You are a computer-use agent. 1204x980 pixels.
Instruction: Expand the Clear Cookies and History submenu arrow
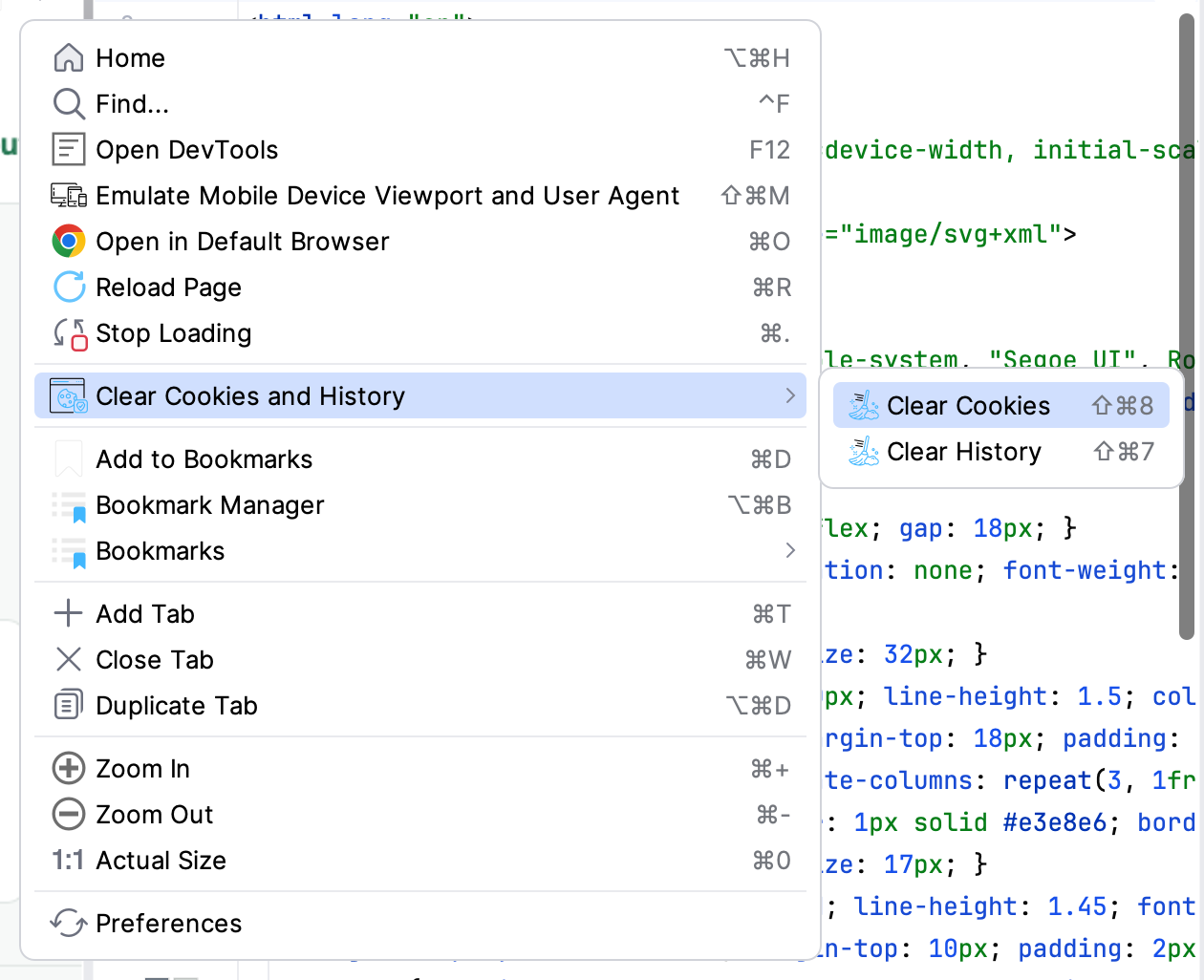pyautogui.click(x=790, y=395)
